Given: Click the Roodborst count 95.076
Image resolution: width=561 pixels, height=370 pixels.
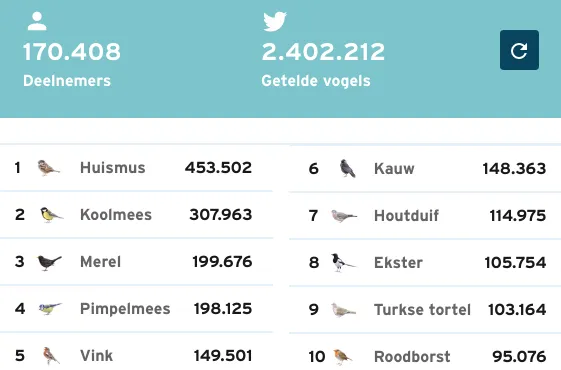Looking at the screenshot, I should 519,357.
